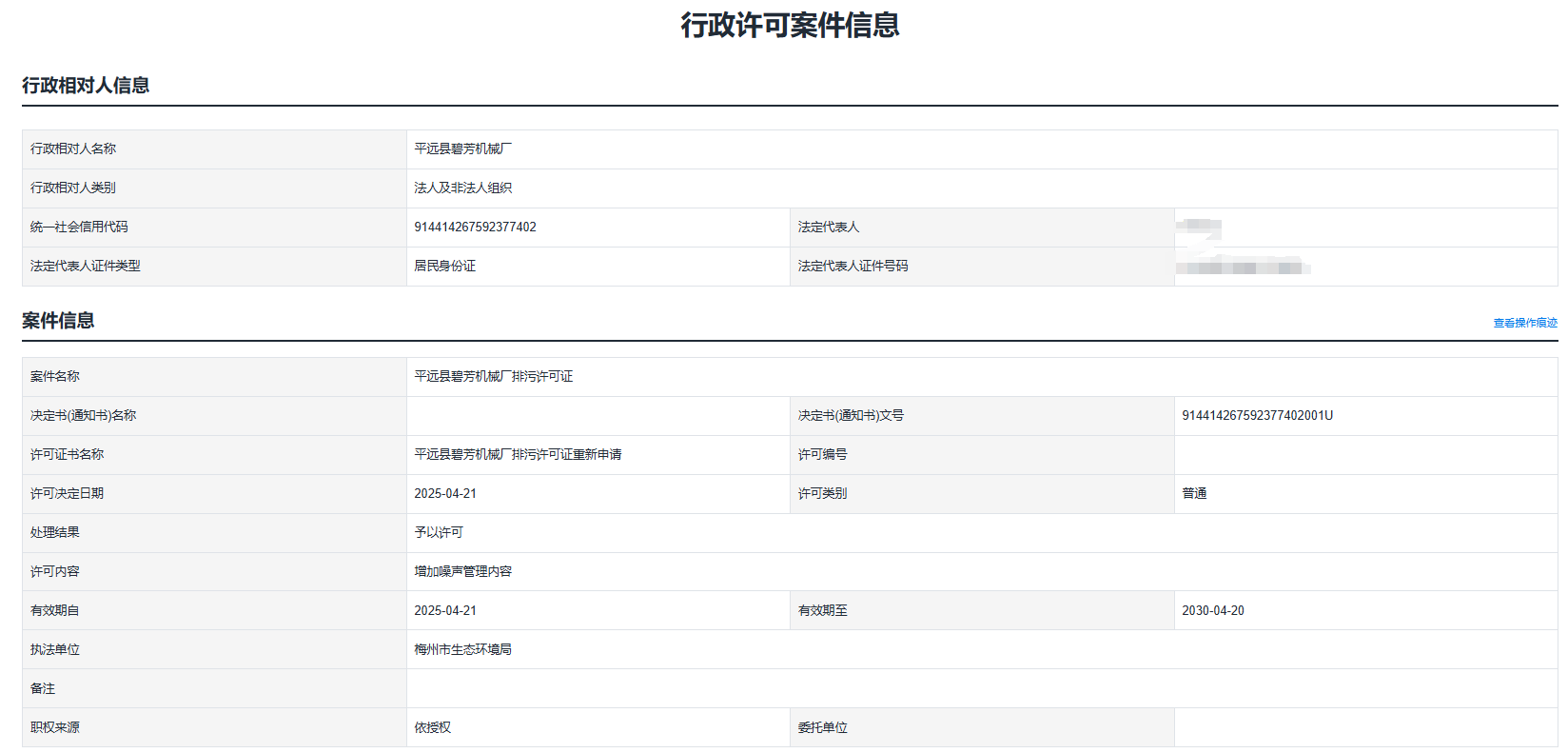The image size is (1568, 753).
Task: Click the 法定代表人 label cell
Action: pyautogui.click(x=828, y=228)
